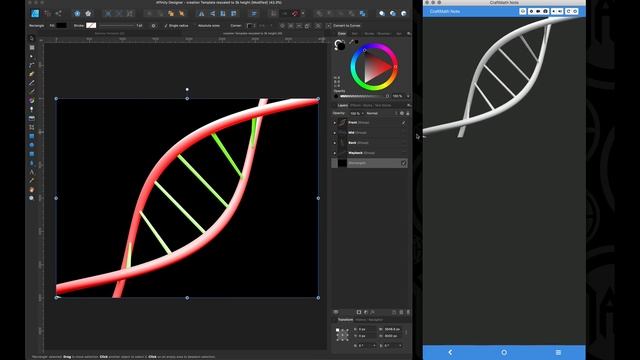Open the Alignment toolbar icon
This screenshot has height=360, width=640.
(x=254, y=13)
